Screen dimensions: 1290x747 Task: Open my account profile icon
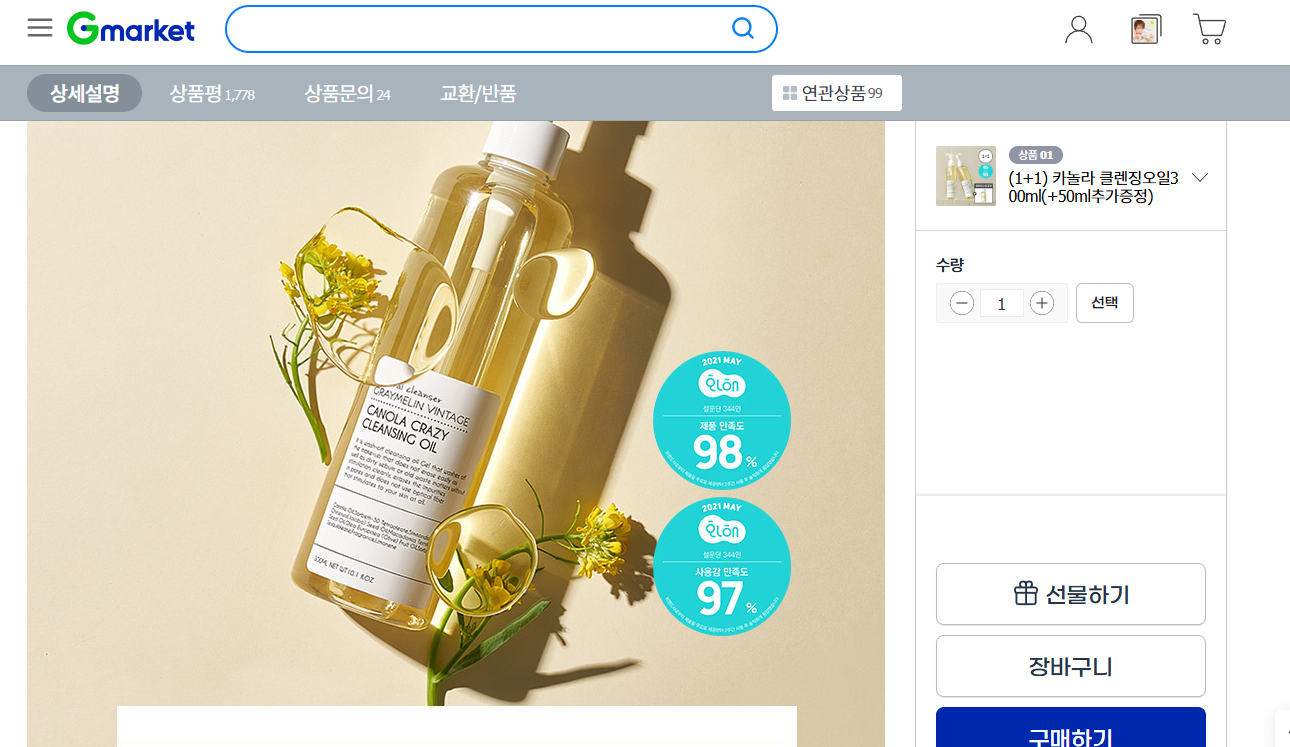click(x=1079, y=30)
